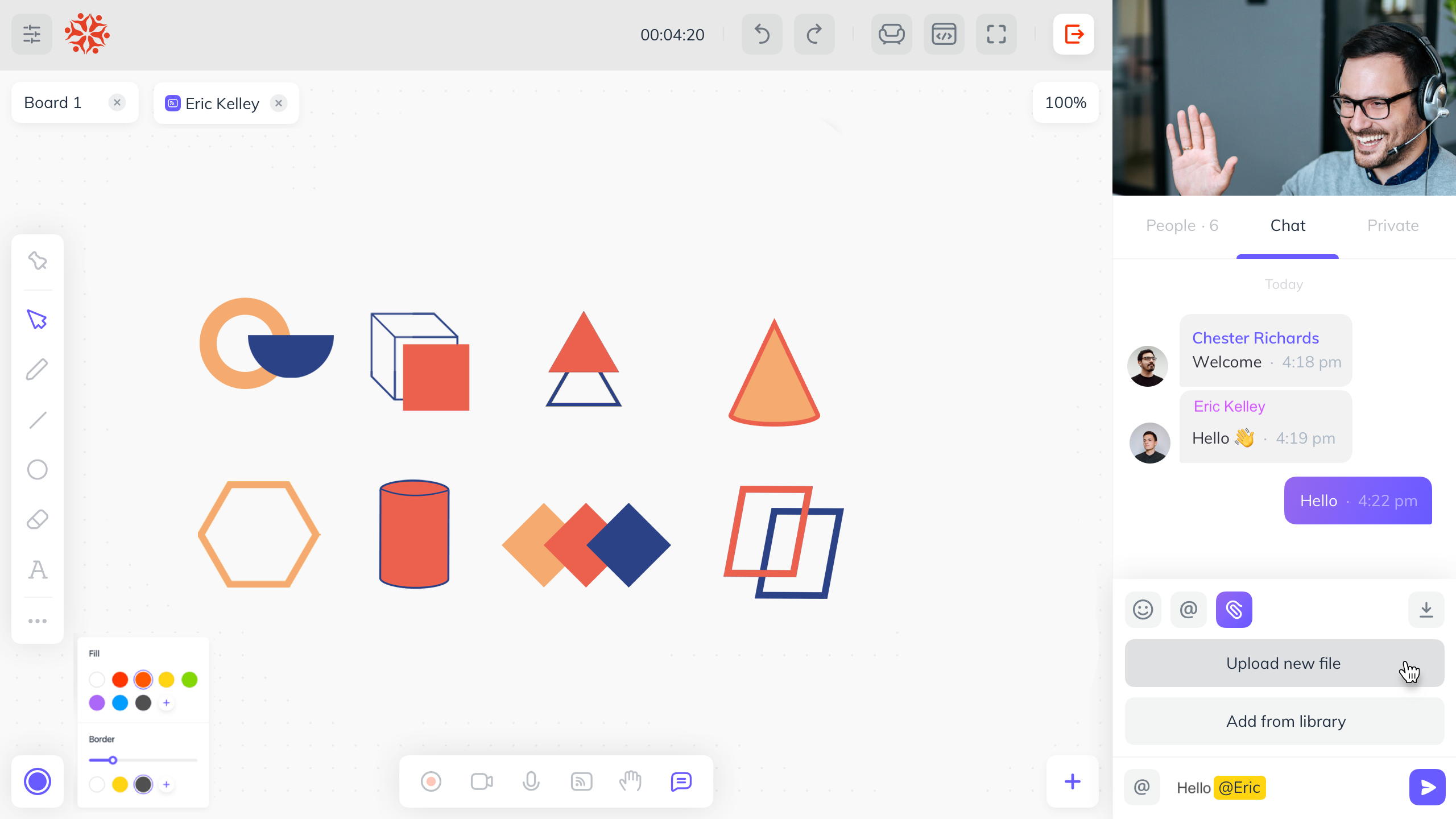The image size is (1456, 819).
Task: Open the Private chat tab
Action: click(x=1392, y=226)
